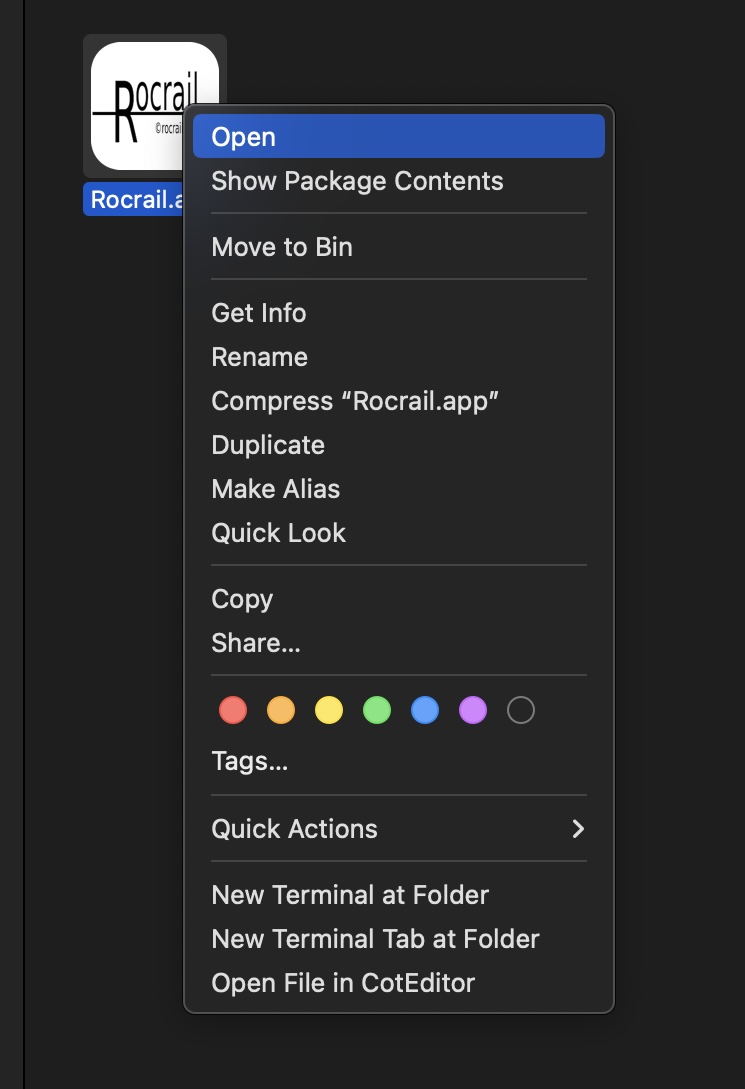The width and height of the screenshot is (745, 1089).
Task: Click Open File in CotEditor
Action: pos(343,983)
